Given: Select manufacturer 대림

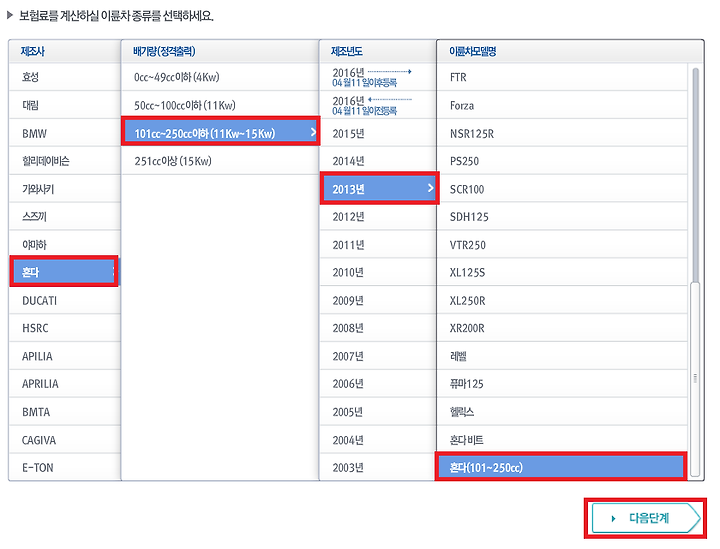Looking at the screenshot, I should (65, 105).
